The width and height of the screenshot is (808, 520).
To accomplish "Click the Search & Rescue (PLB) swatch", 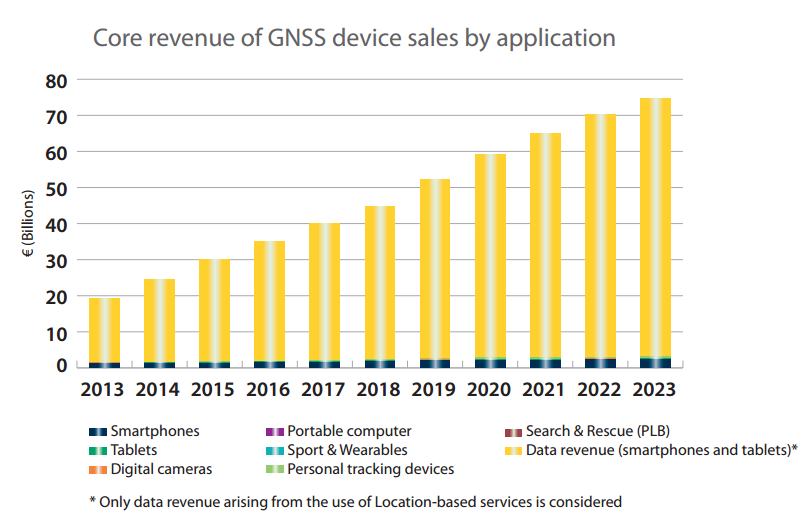I will tap(513, 432).
